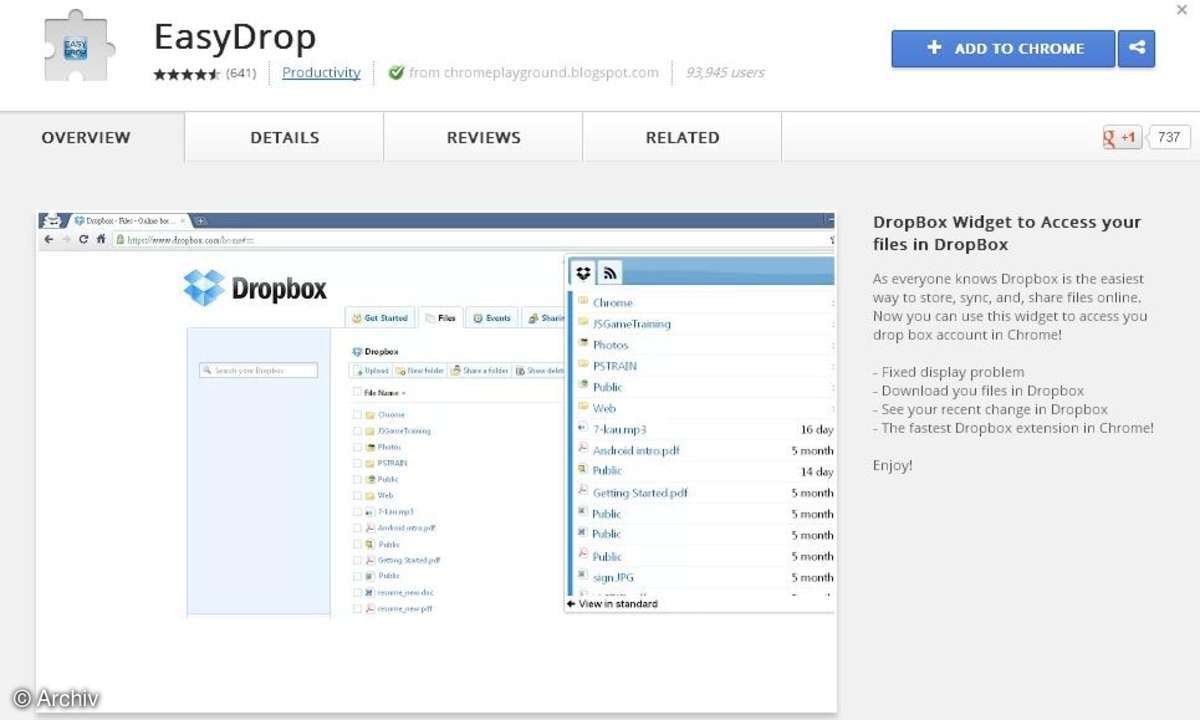
Task: Click the share icon beside Add to Chrome
Action: tap(1137, 48)
